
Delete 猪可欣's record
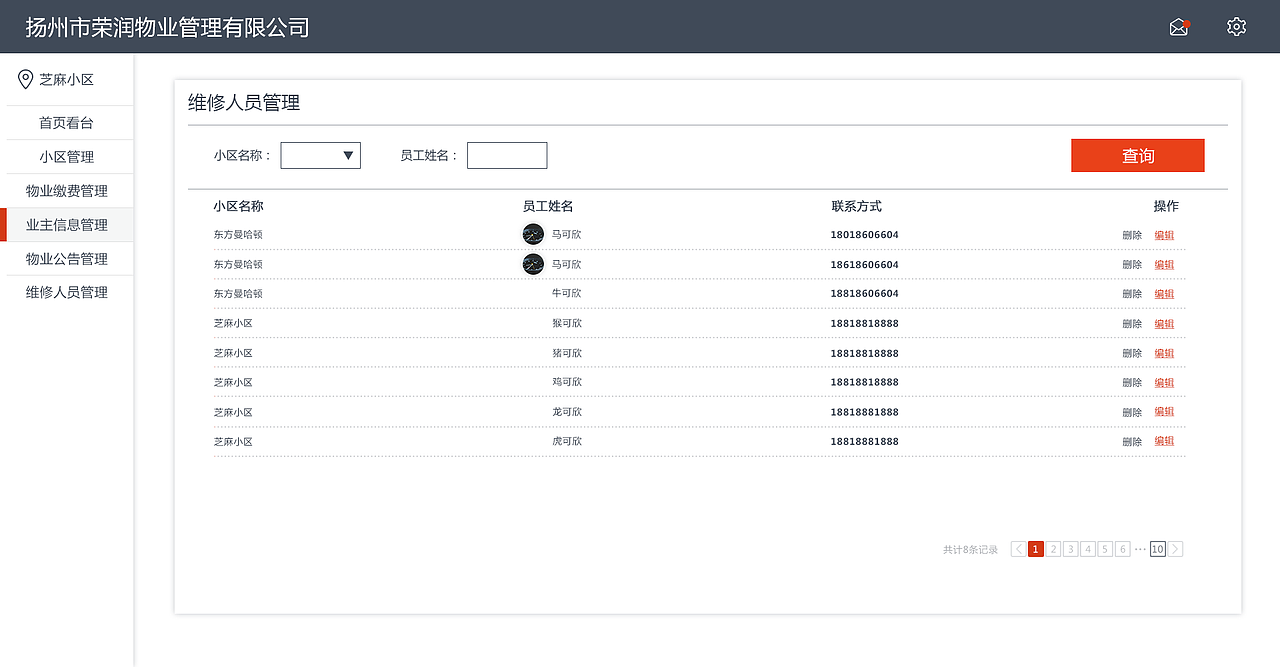pyautogui.click(x=1132, y=353)
